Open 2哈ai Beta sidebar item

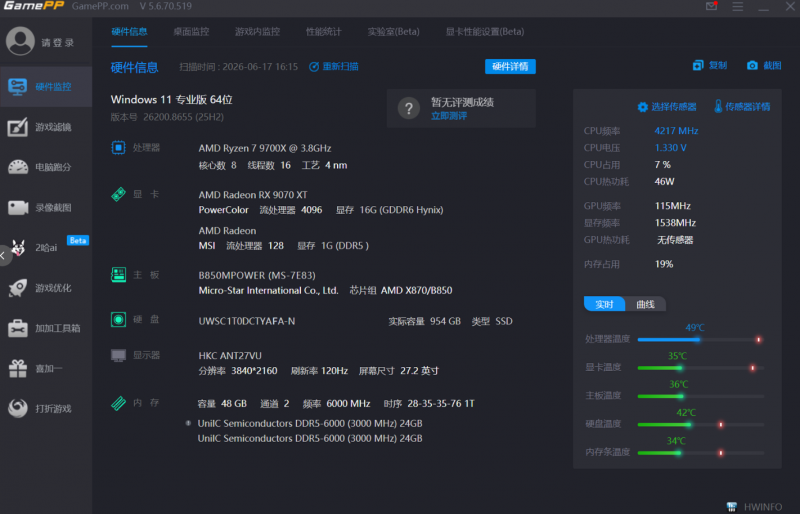tap(46, 248)
